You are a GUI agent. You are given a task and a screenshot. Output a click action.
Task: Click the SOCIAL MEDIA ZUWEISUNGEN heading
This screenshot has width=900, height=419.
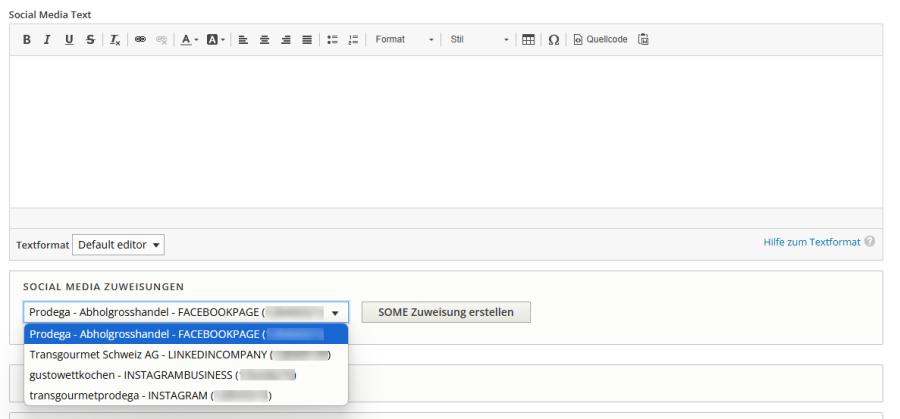(103, 286)
